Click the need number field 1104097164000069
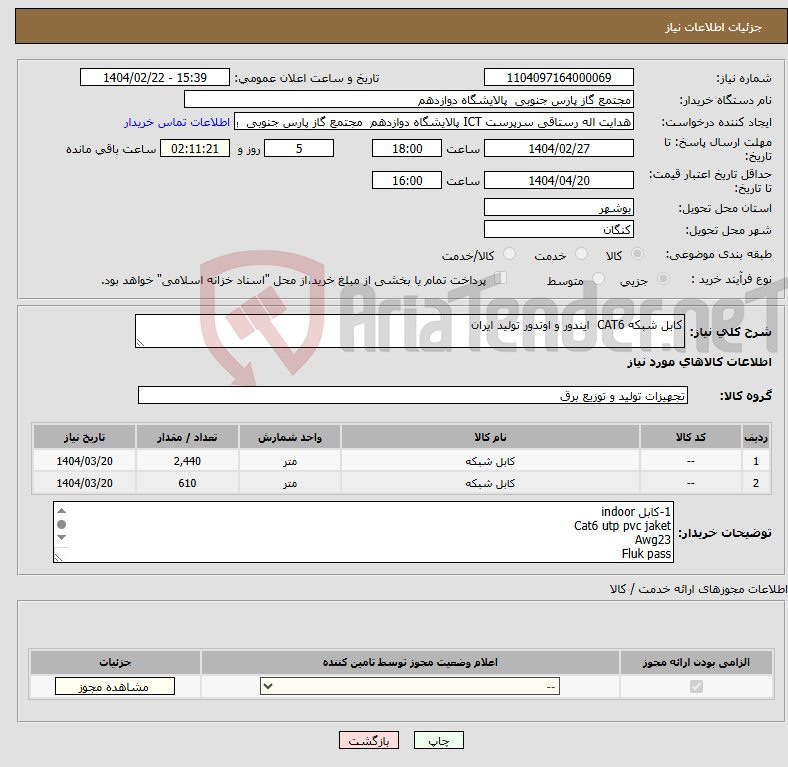The width and height of the screenshot is (788, 767). click(x=558, y=77)
